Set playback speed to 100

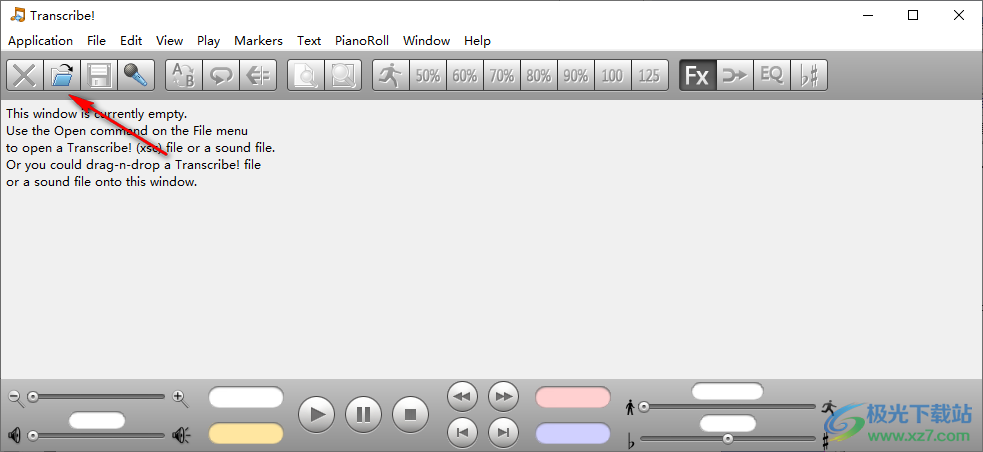point(613,76)
